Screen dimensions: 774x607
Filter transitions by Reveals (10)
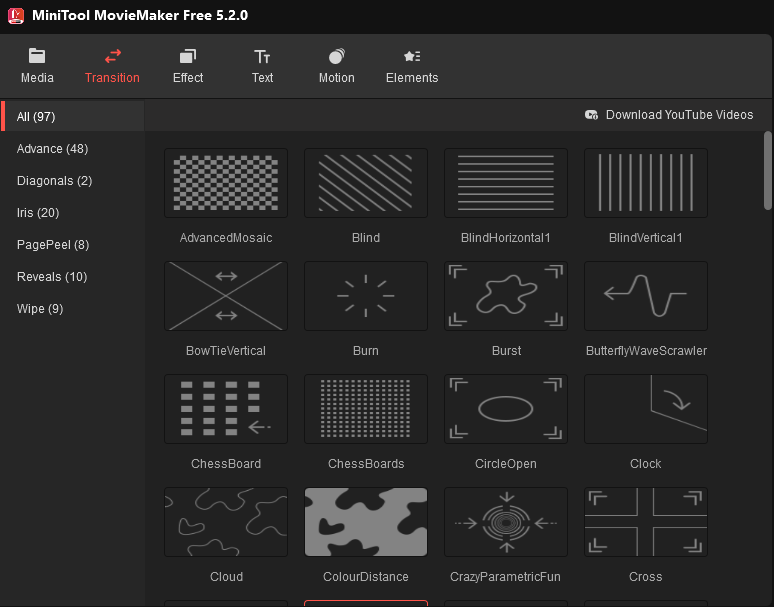coord(52,277)
